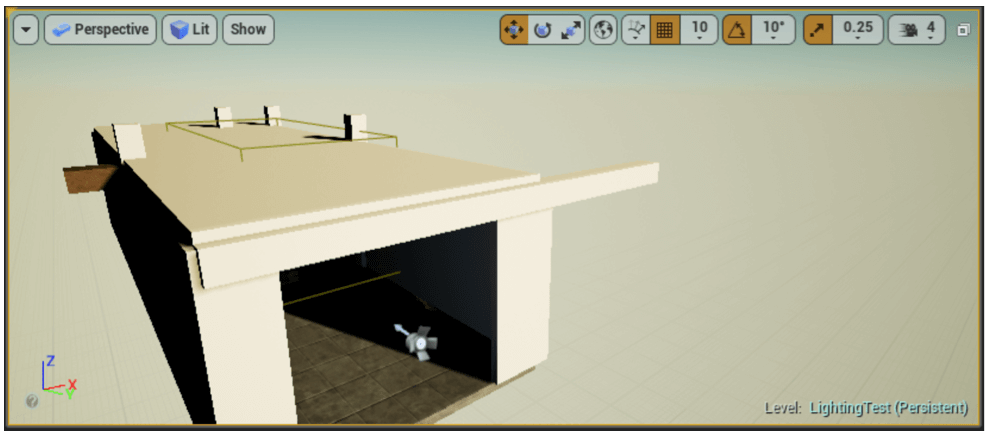Toggle scale snapping
Viewport: 988px width, 436px height.
tap(818, 30)
